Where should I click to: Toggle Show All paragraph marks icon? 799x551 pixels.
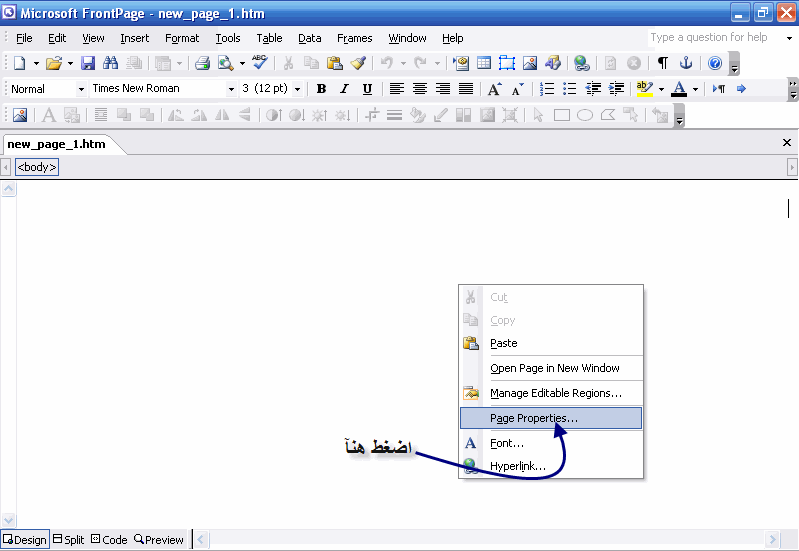[x=662, y=63]
